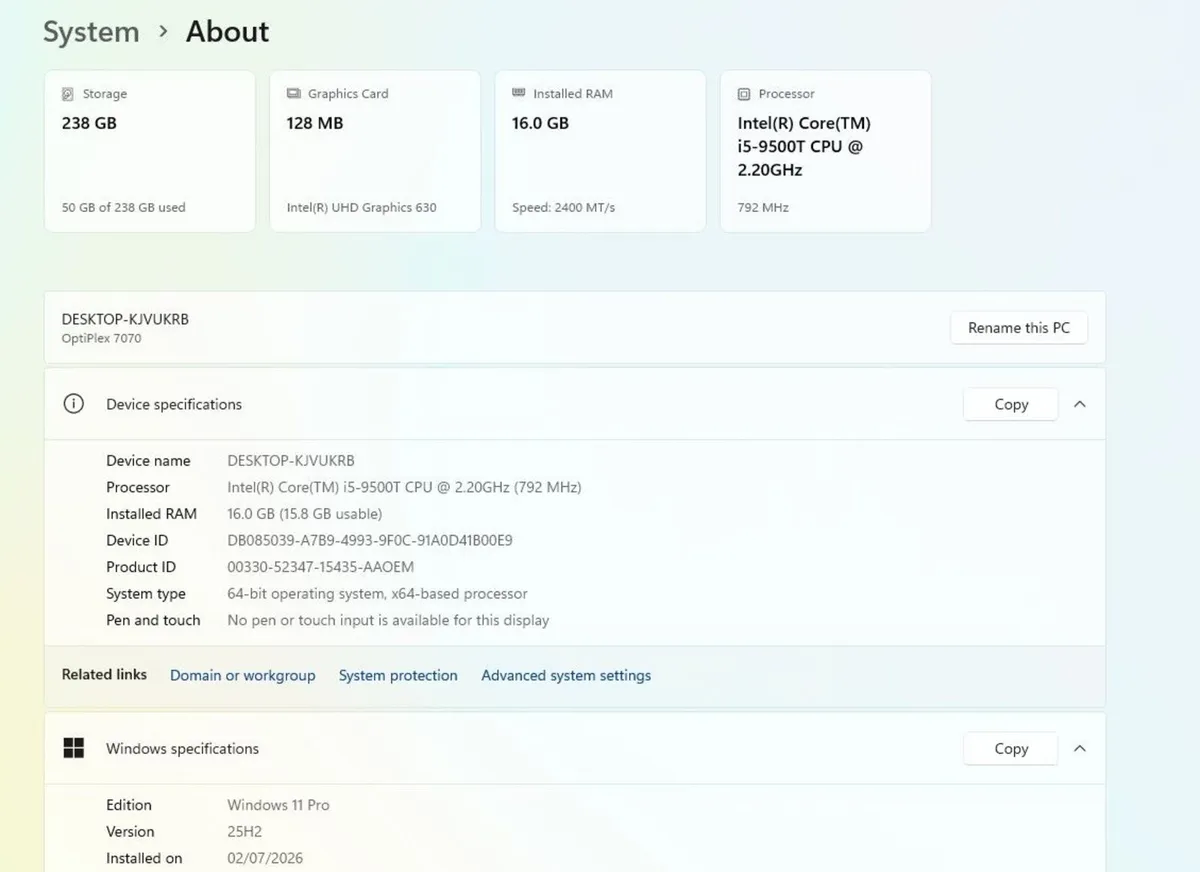The height and width of the screenshot is (872, 1200).
Task: Select the Device ID value DB085039-A7B9...
Action: pos(370,541)
